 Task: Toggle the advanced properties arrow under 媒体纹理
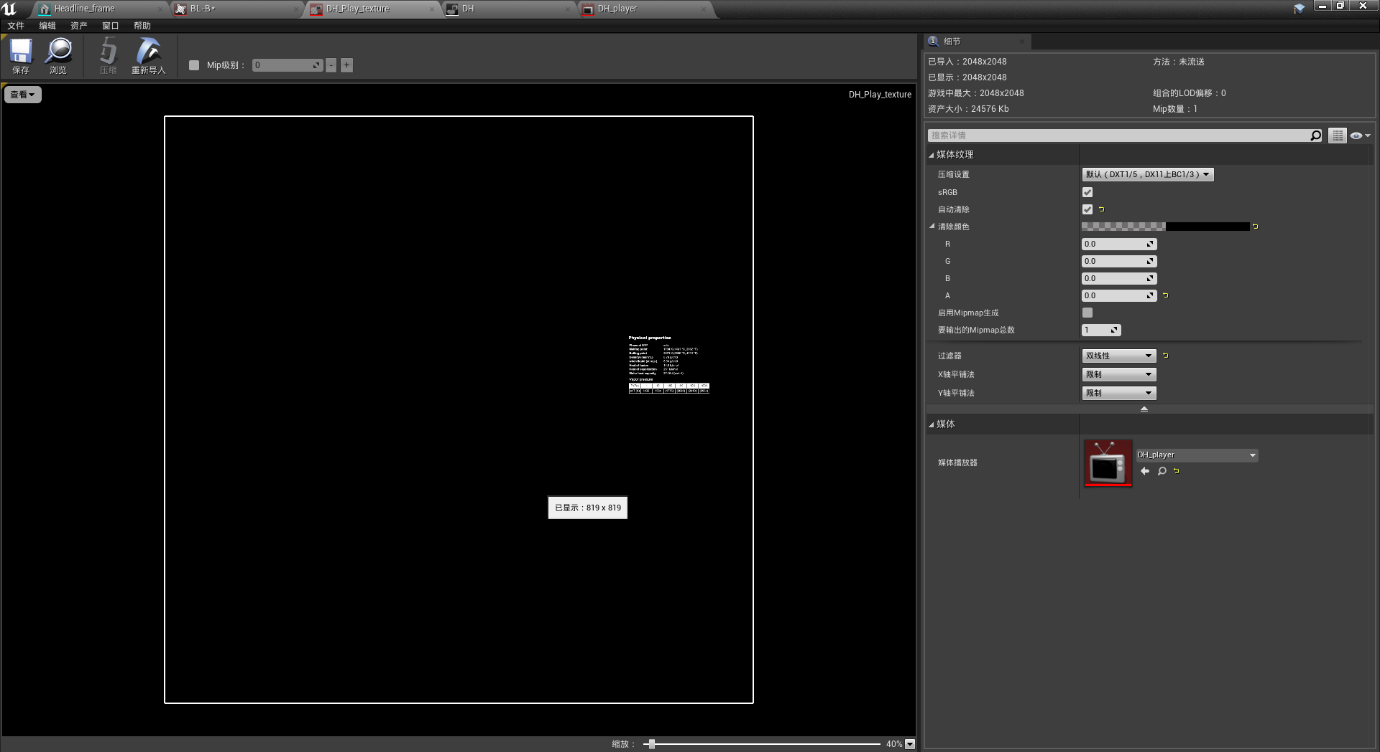click(1144, 408)
